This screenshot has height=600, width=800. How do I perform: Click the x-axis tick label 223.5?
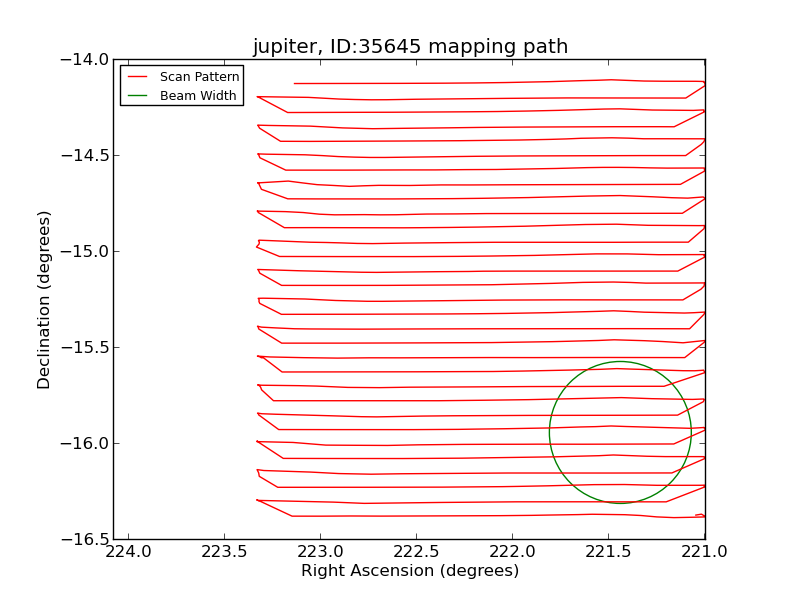point(224,552)
